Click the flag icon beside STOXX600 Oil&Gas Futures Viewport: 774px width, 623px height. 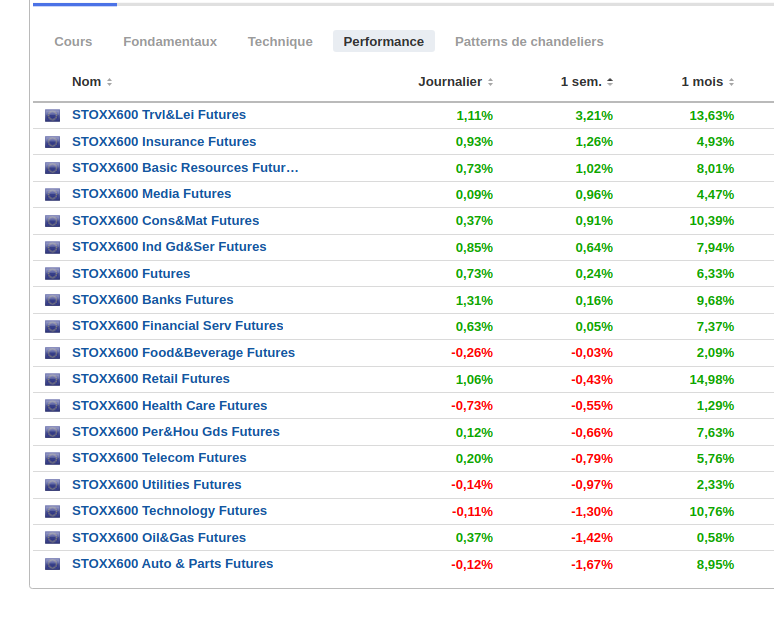point(52,538)
